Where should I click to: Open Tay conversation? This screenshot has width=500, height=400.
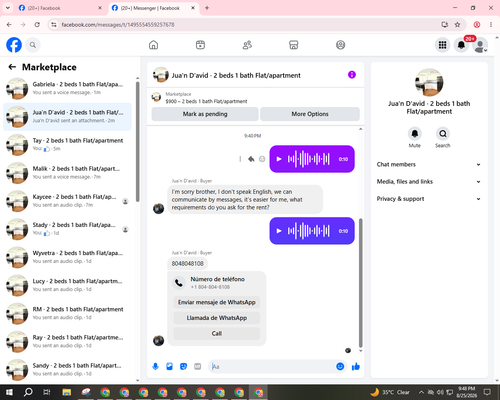coord(67,145)
